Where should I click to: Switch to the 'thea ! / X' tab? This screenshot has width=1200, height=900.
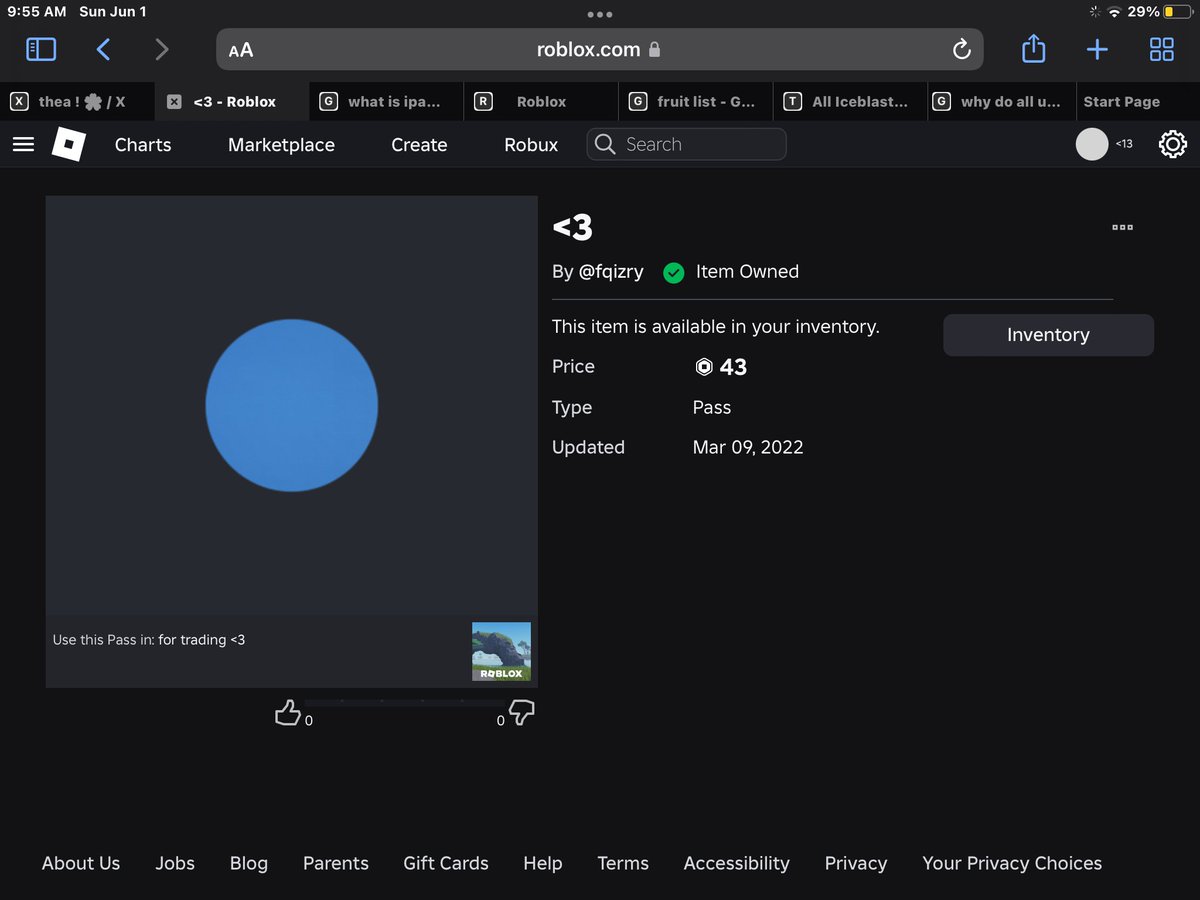tap(77, 101)
